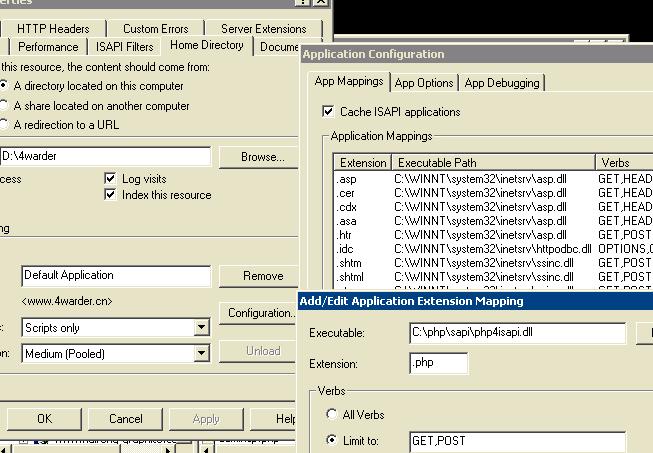Click the Remove button
653x453 pixels.
click(259, 276)
